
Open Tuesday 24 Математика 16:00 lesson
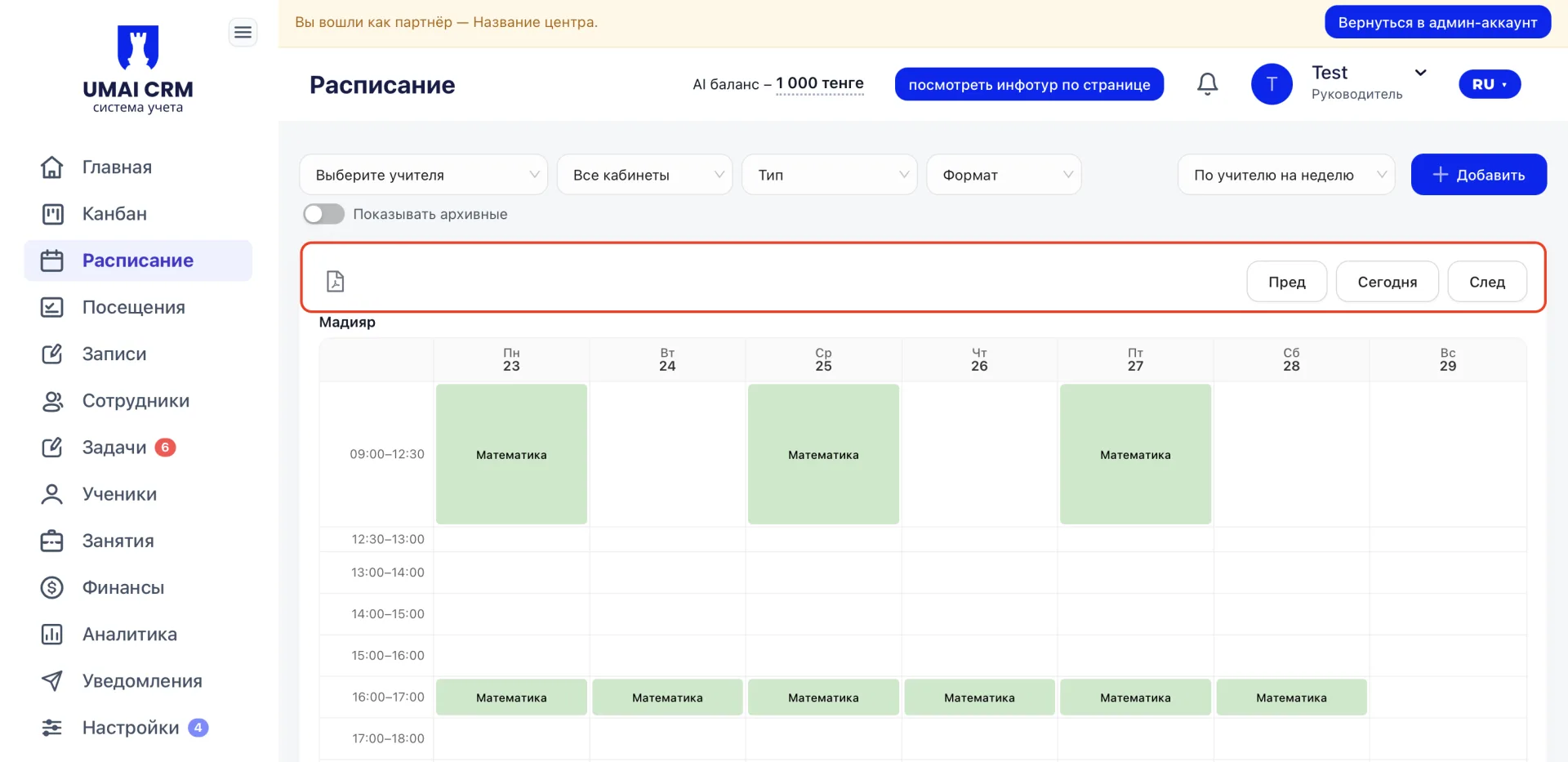pyautogui.click(x=667, y=697)
